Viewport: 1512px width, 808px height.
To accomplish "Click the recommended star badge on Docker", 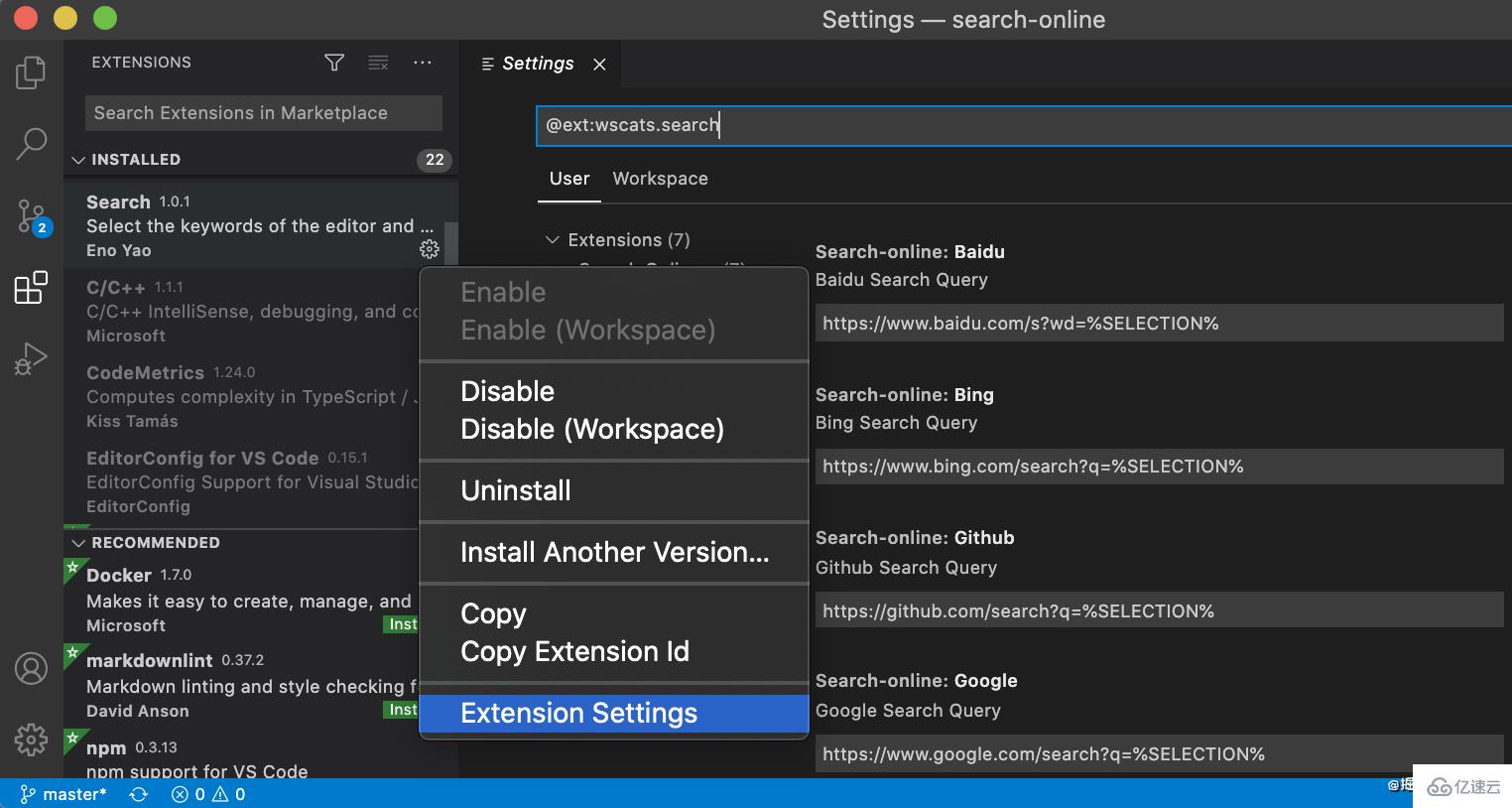I will [71, 567].
